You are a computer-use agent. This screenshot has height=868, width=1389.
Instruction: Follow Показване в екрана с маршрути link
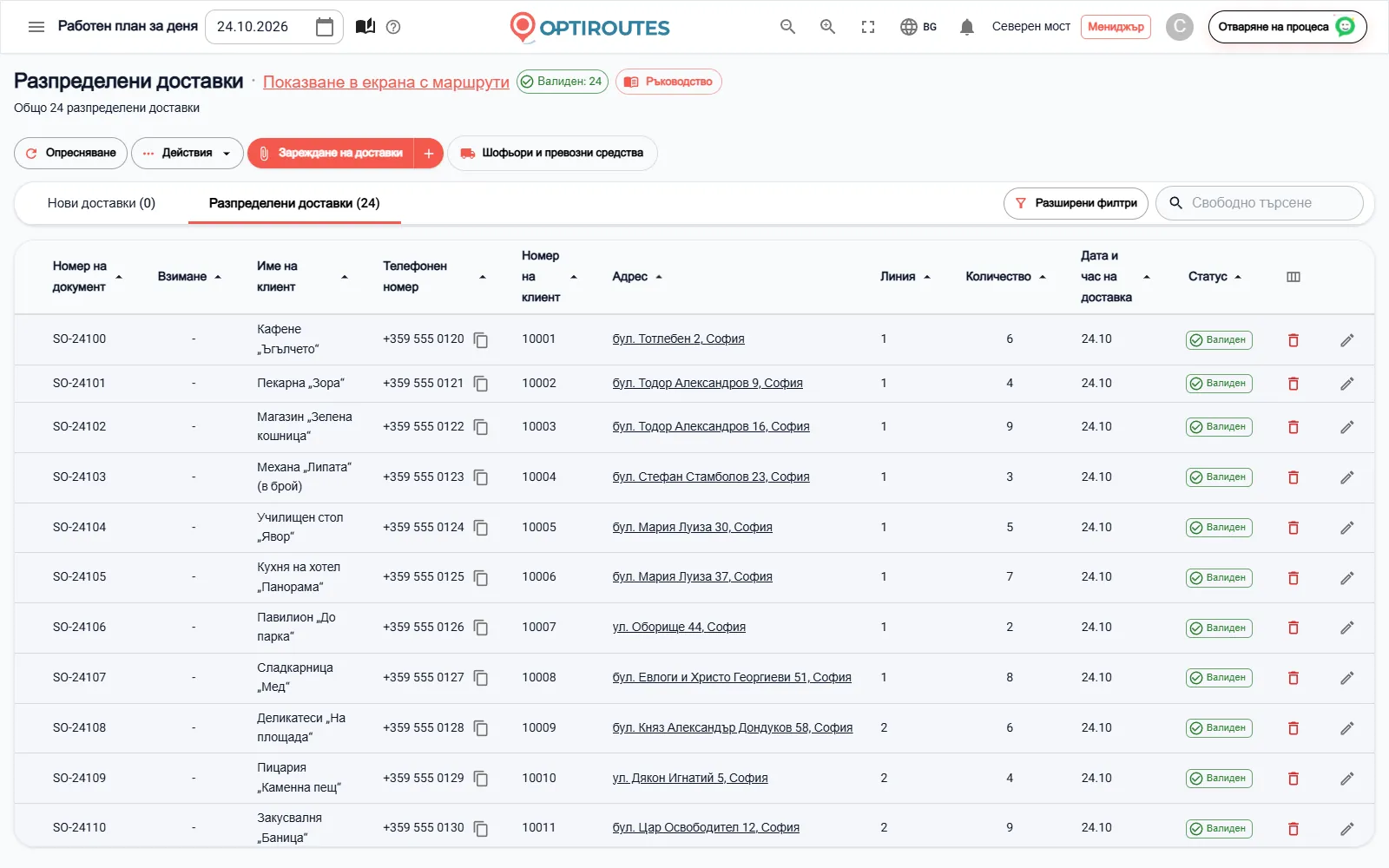tap(386, 82)
